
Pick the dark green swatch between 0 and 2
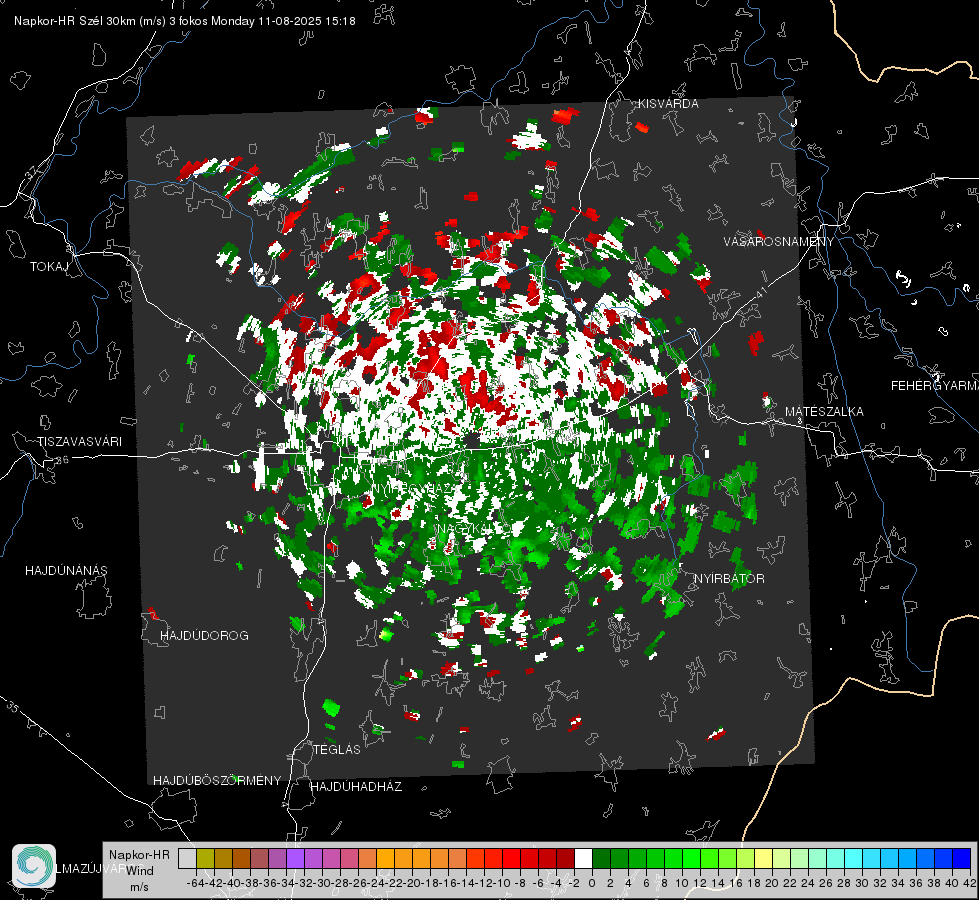pos(601,858)
